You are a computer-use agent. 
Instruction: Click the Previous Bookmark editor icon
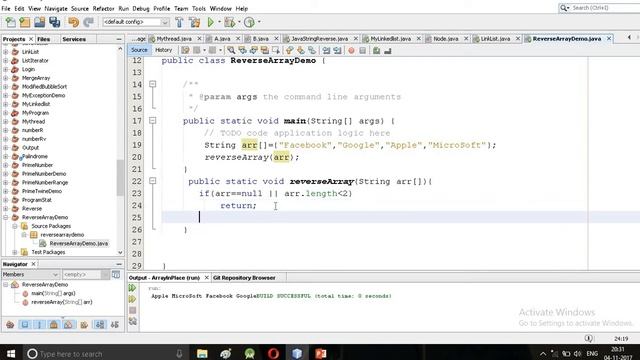pyautogui.click(x=289, y=50)
